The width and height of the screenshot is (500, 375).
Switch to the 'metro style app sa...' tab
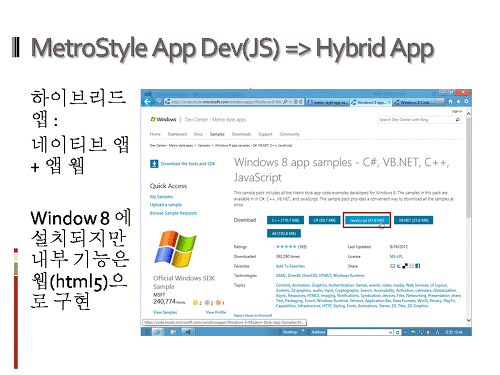coord(327,102)
